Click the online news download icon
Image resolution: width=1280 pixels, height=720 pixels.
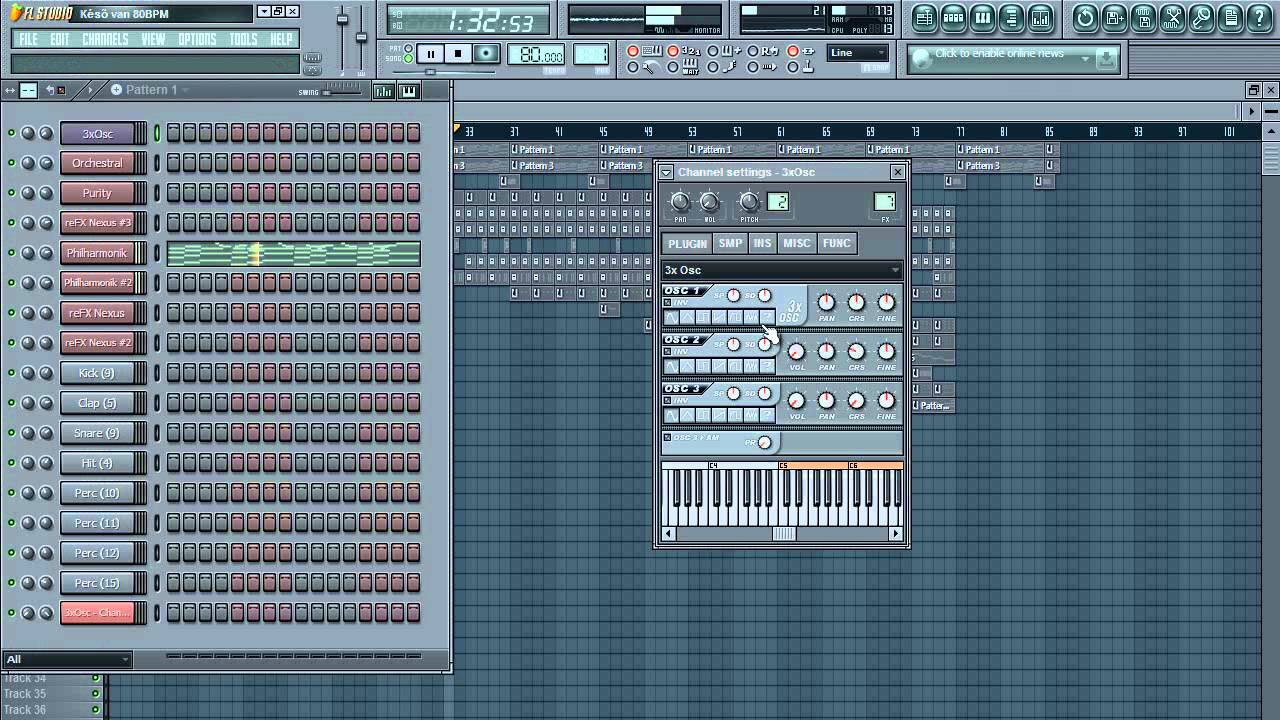1105,59
